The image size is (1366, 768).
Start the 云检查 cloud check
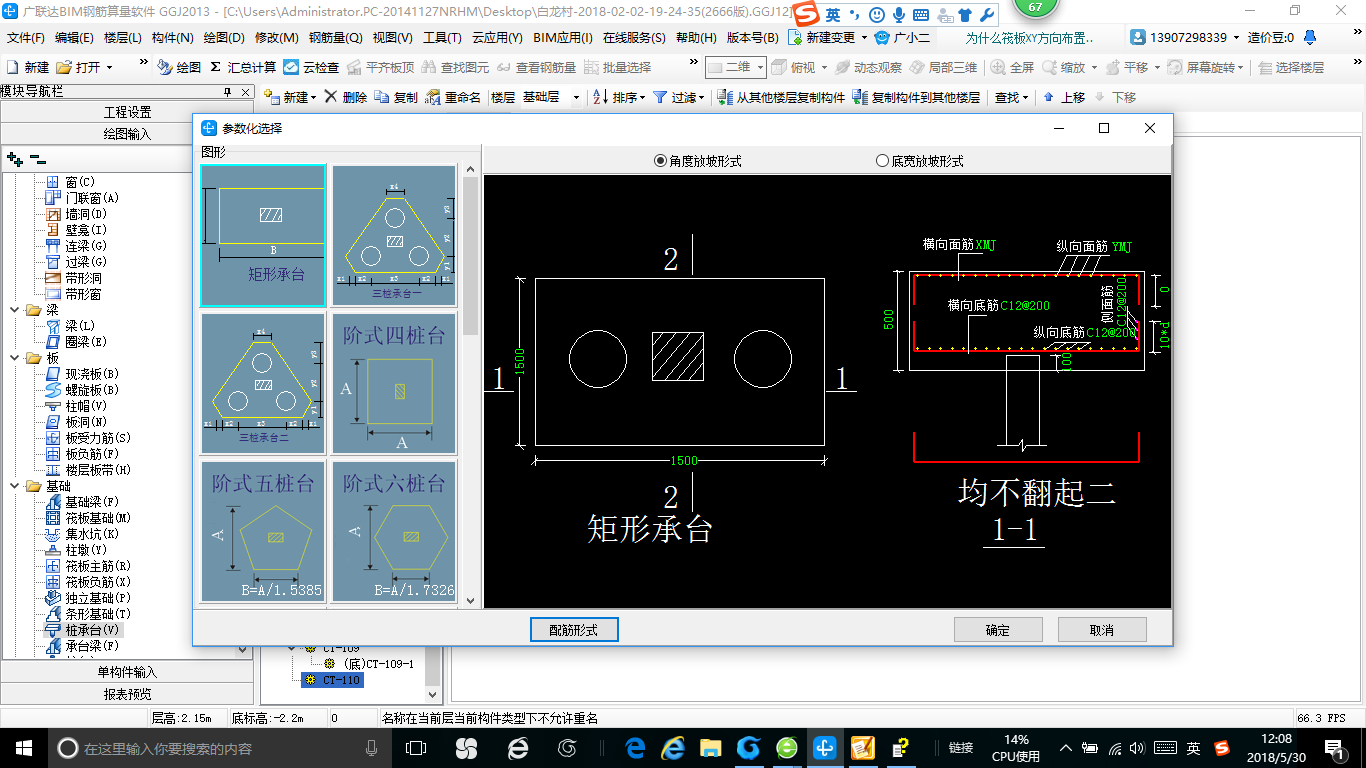point(311,67)
